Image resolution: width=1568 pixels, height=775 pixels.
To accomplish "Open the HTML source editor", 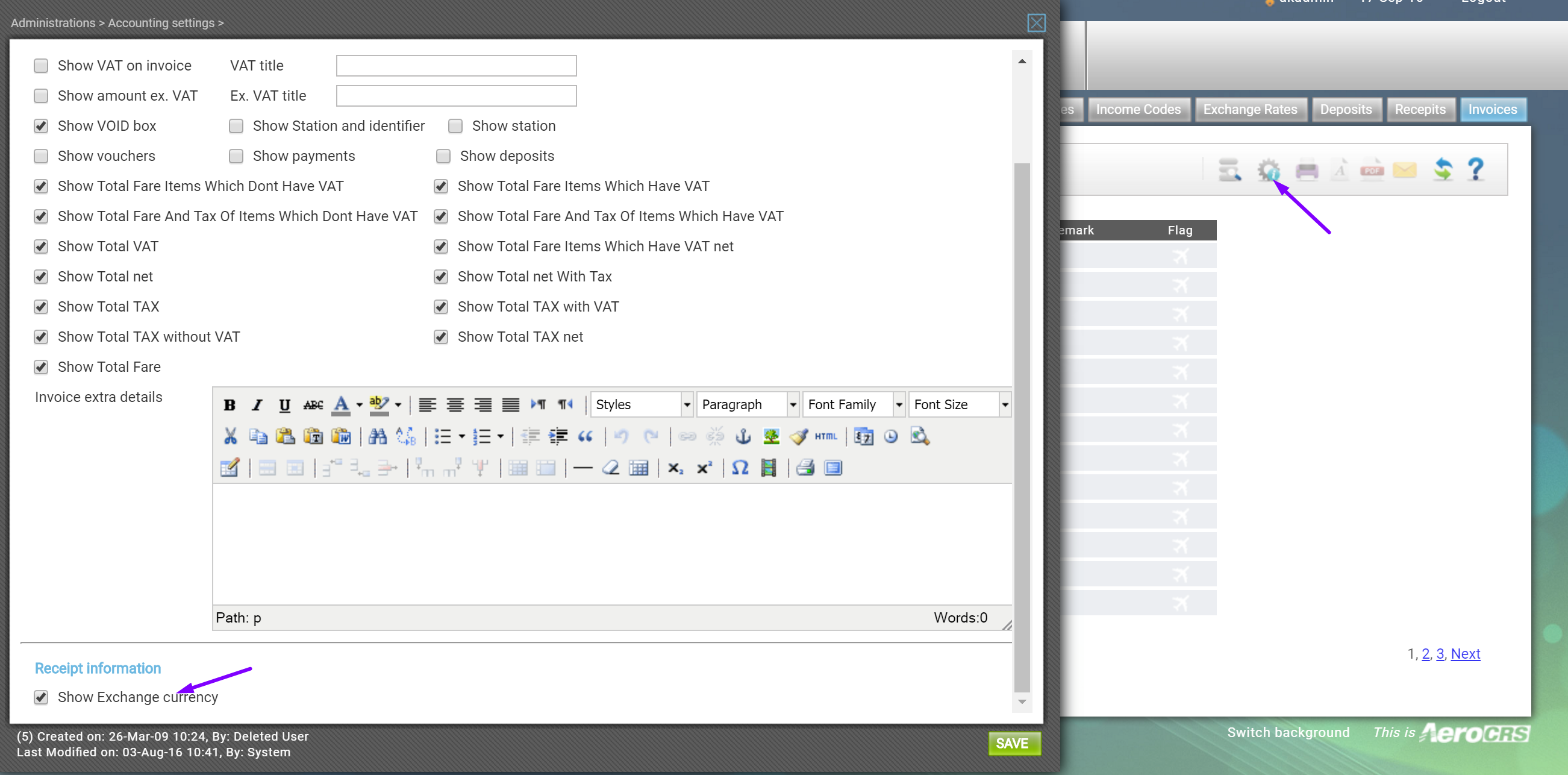I will (825, 436).
